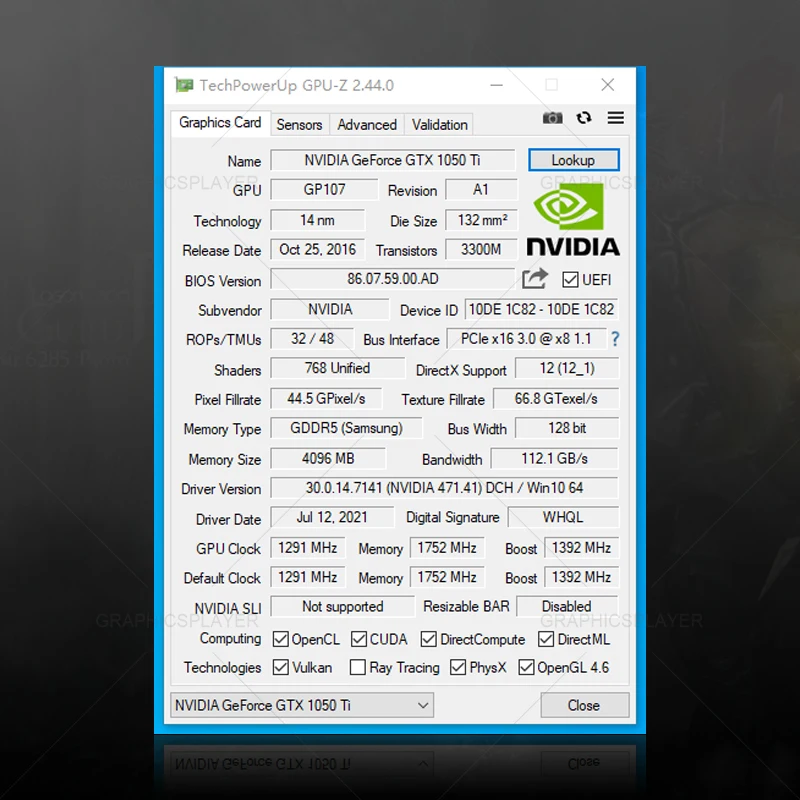This screenshot has height=800, width=800.
Task: Click the refresh arrows icon
Action: click(x=584, y=118)
